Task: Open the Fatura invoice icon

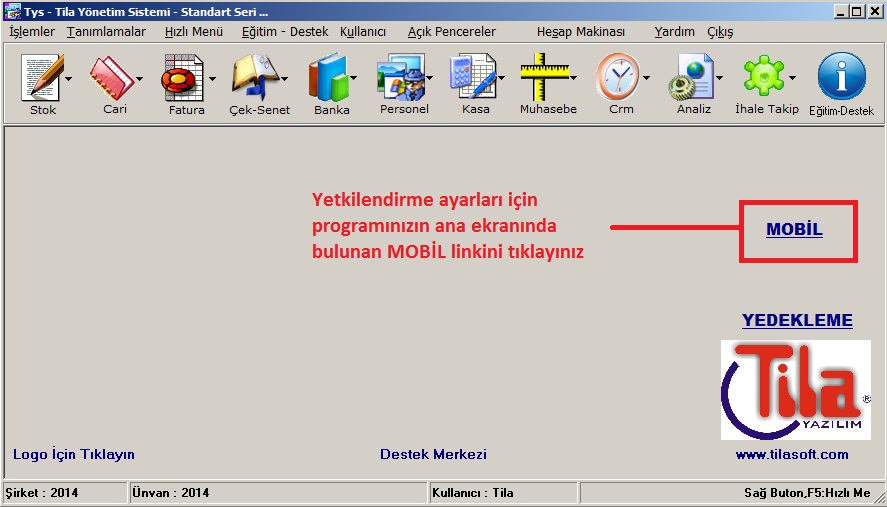Action: pyautogui.click(x=184, y=78)
